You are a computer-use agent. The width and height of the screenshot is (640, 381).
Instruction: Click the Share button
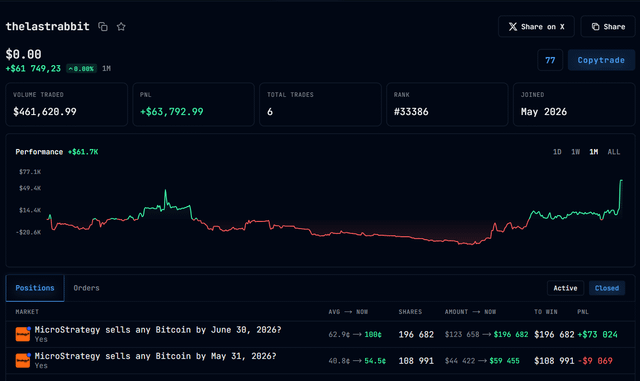pos(608,27)
